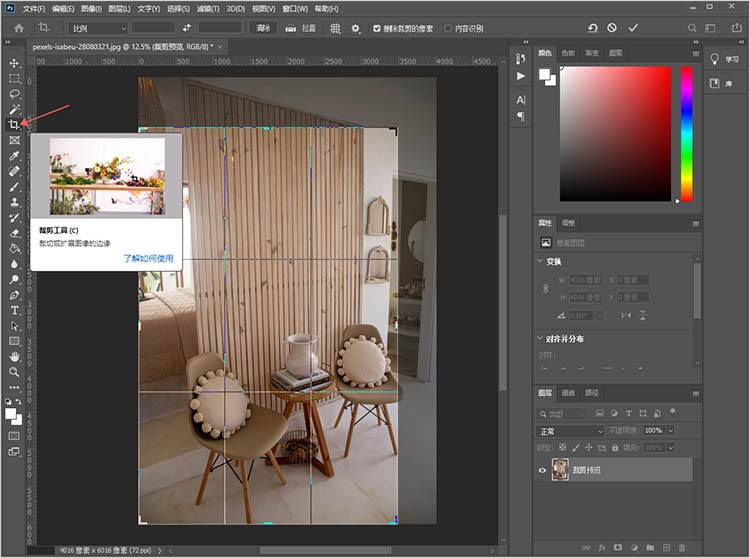Image resolution: width=750 pixels, height=558 pixels.
Task: Collapse the Align and Distribute section
Action: tap(540, 338)
